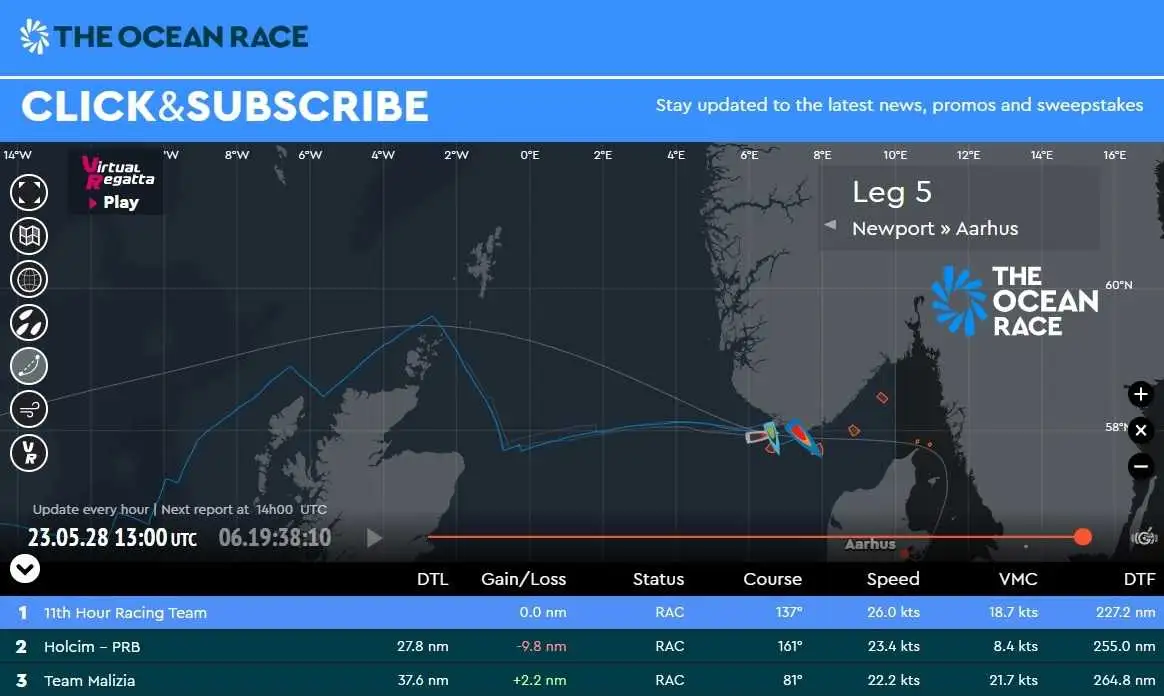Click the DTL column header

[432, 579]
